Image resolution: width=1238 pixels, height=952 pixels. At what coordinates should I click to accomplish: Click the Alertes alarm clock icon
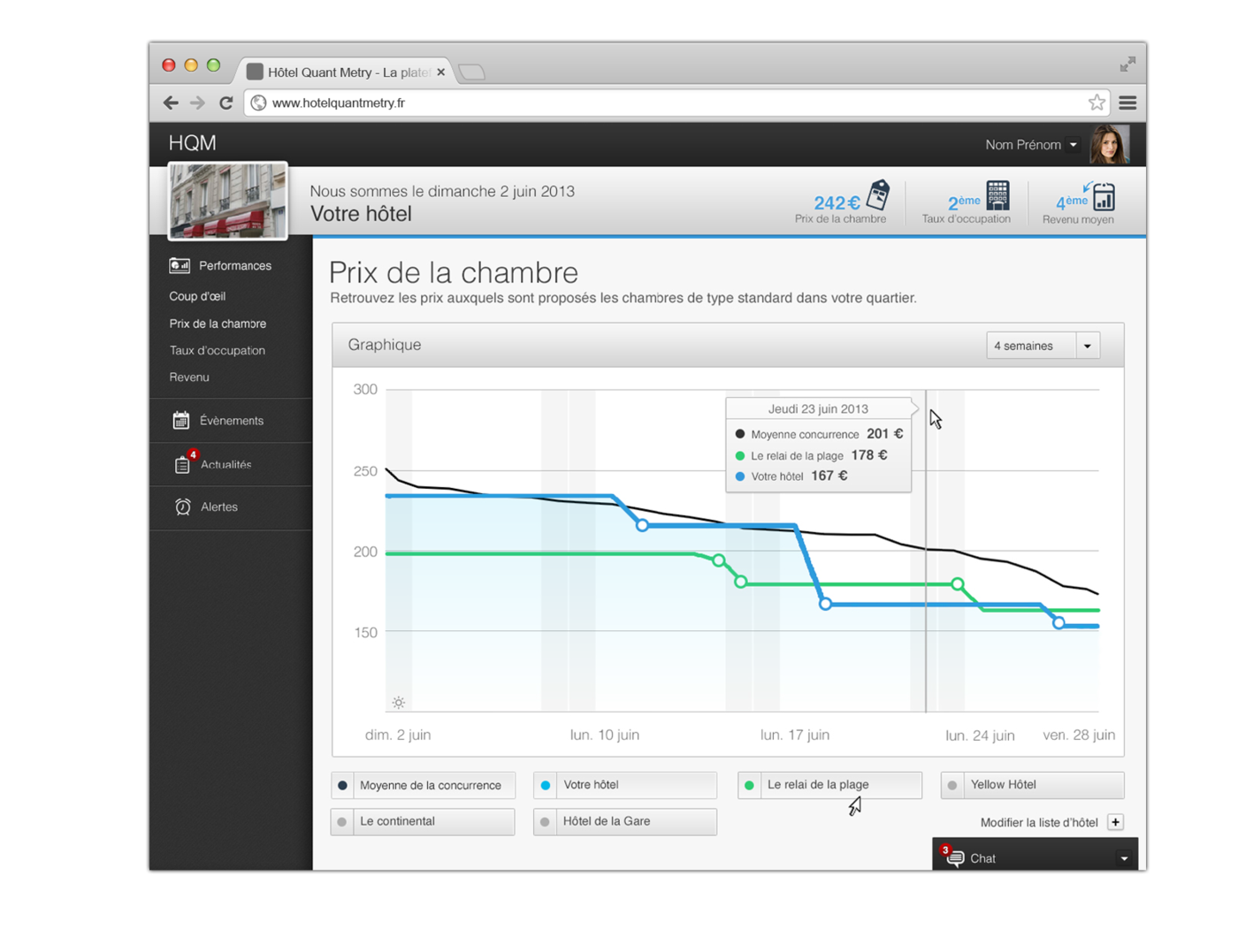[x=183, y=506]
